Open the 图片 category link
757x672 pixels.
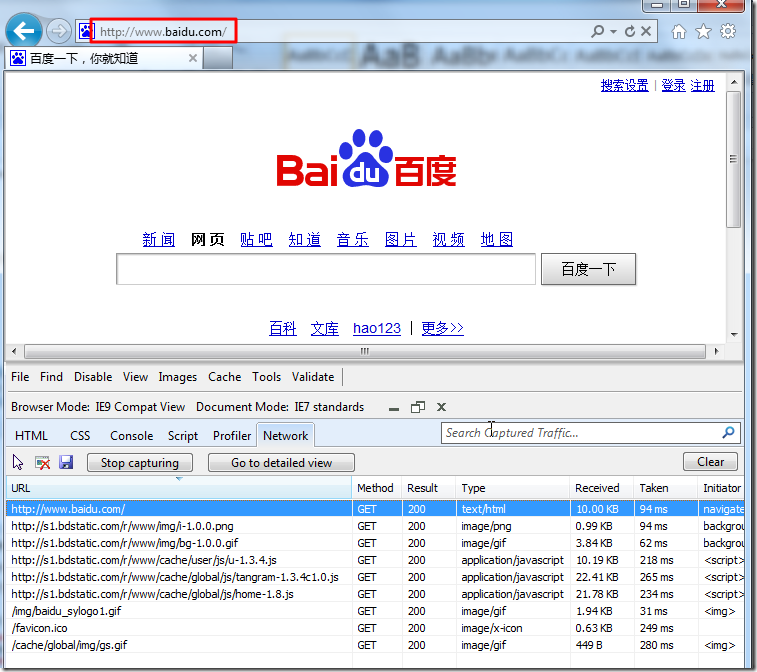click(400, 239)
